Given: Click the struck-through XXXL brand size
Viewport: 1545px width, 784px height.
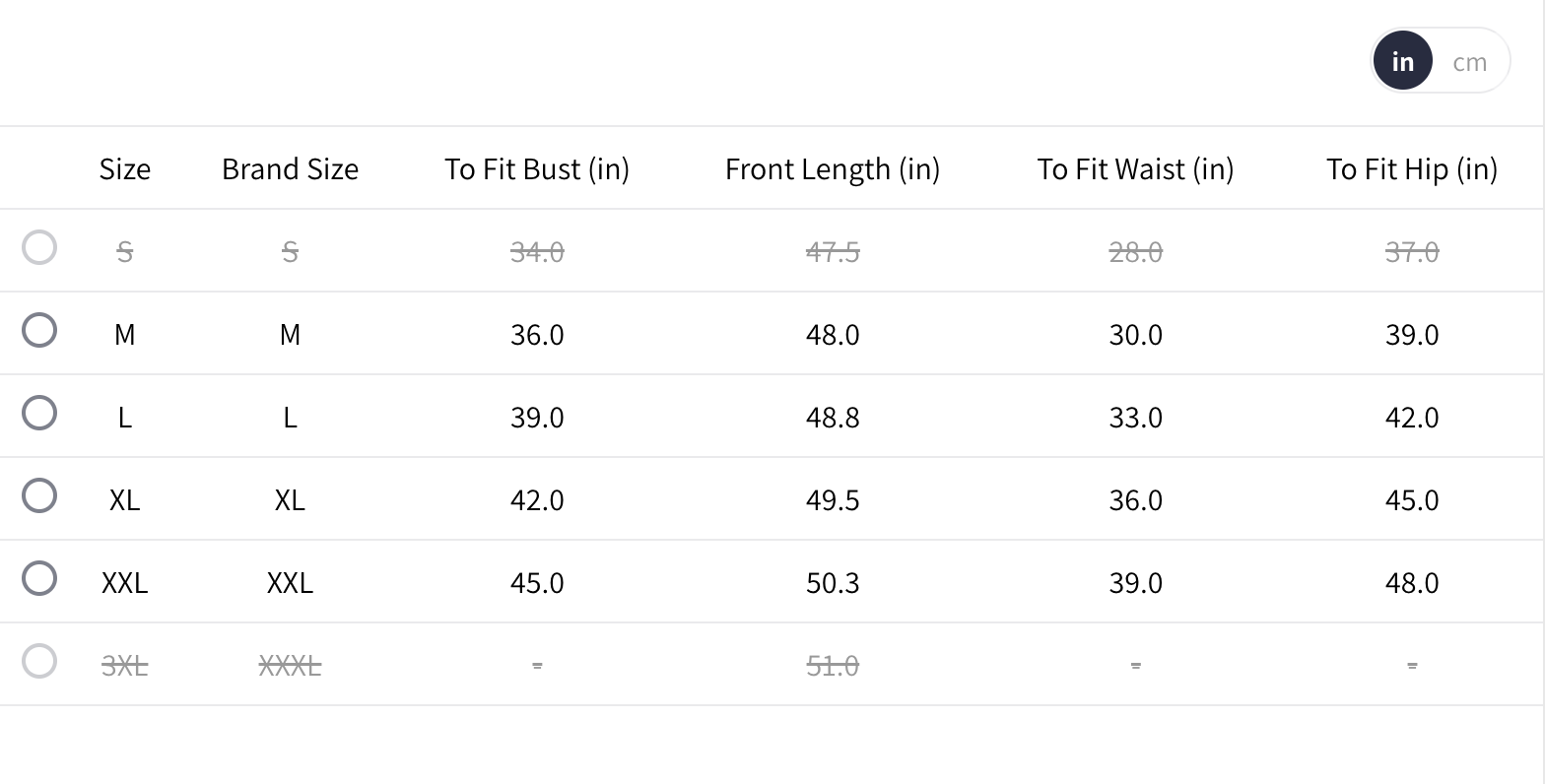Looking at the screenshot, I should coord(290,666).
